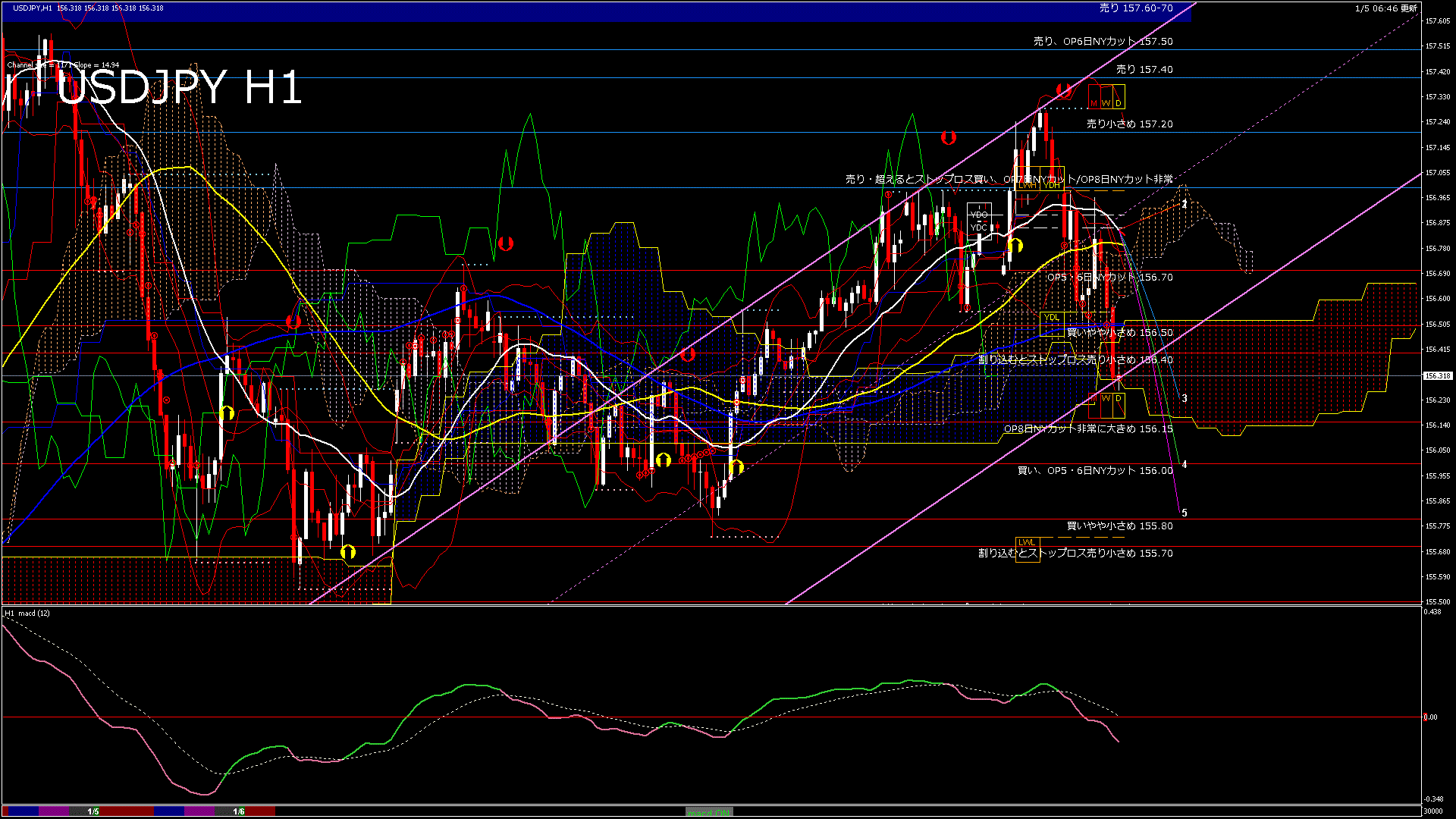The image size is (1456, 819).
Task: Select the 売り 157.60-70 header label
Action: pyautogui.click(x=1135, y=8)
